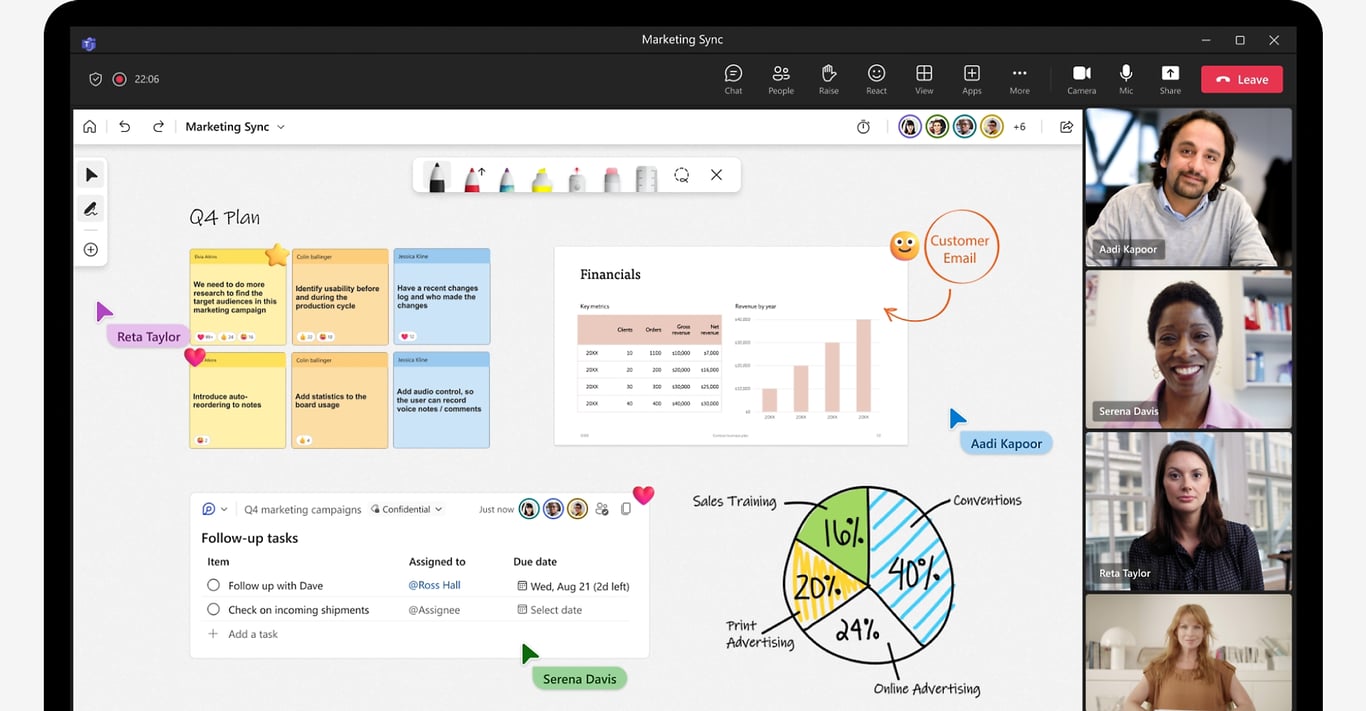The height and width of the screenshot is (711, 1366).
Task: Choose the Select pointer tool
Action: click(x=91, y=175)
